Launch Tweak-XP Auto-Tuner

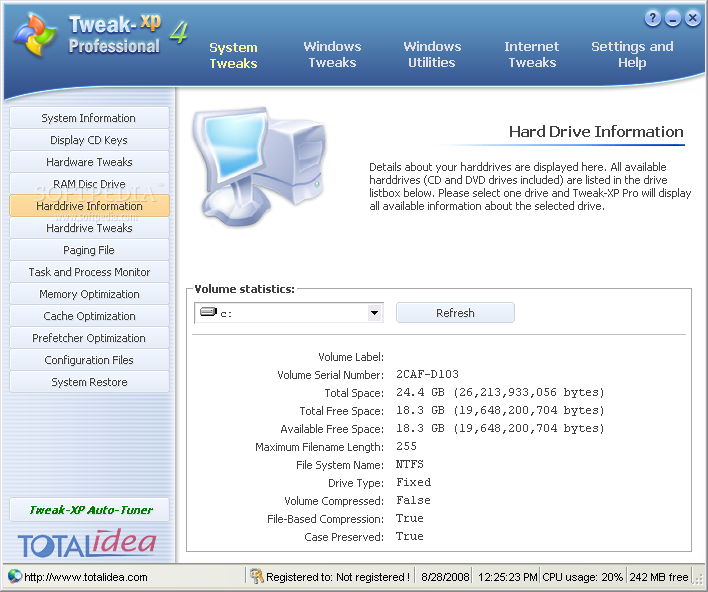[x=89, y=510]
